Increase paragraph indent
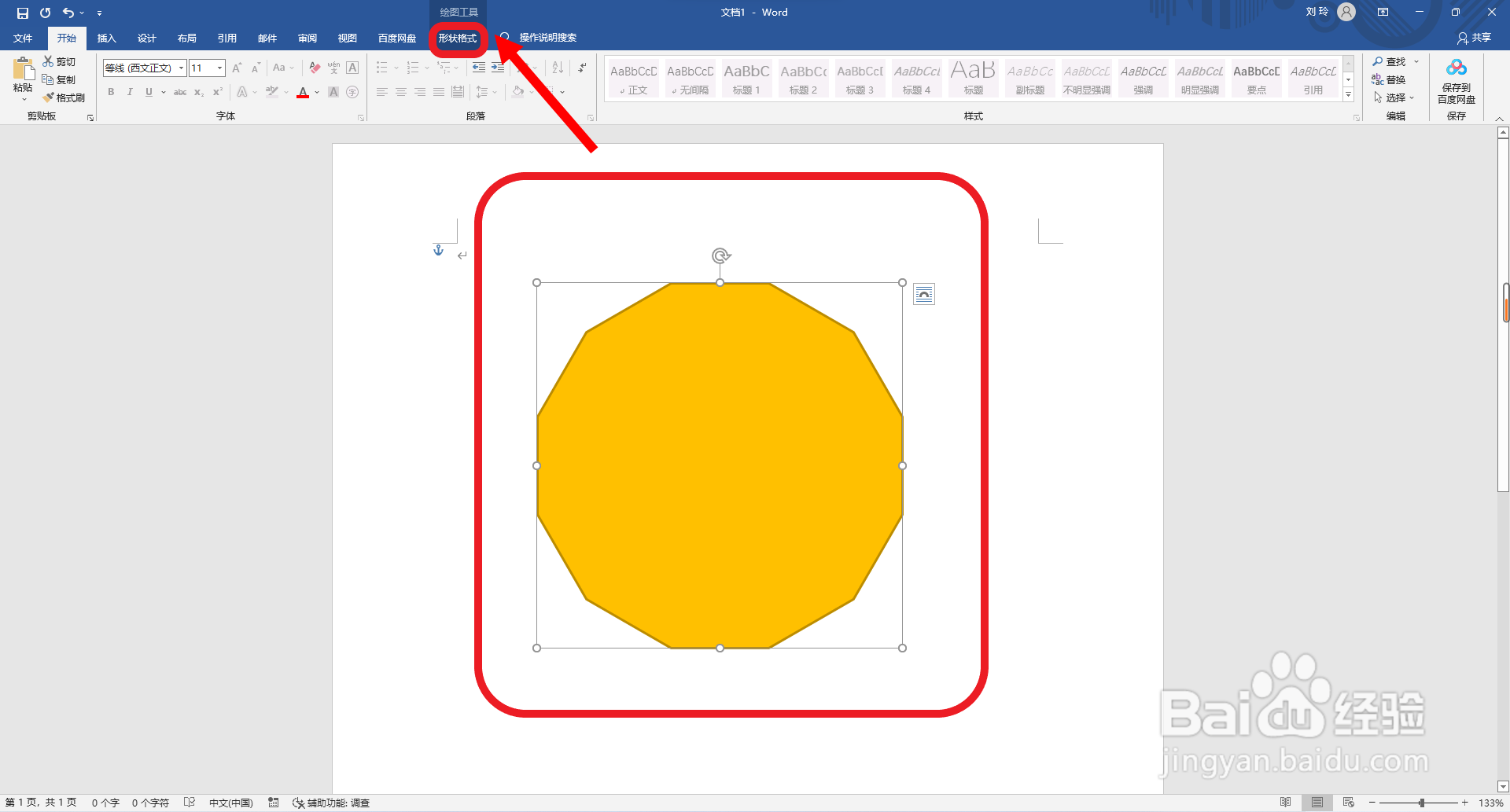Viewport: 1510px width, 812px height. coord(497,68)
